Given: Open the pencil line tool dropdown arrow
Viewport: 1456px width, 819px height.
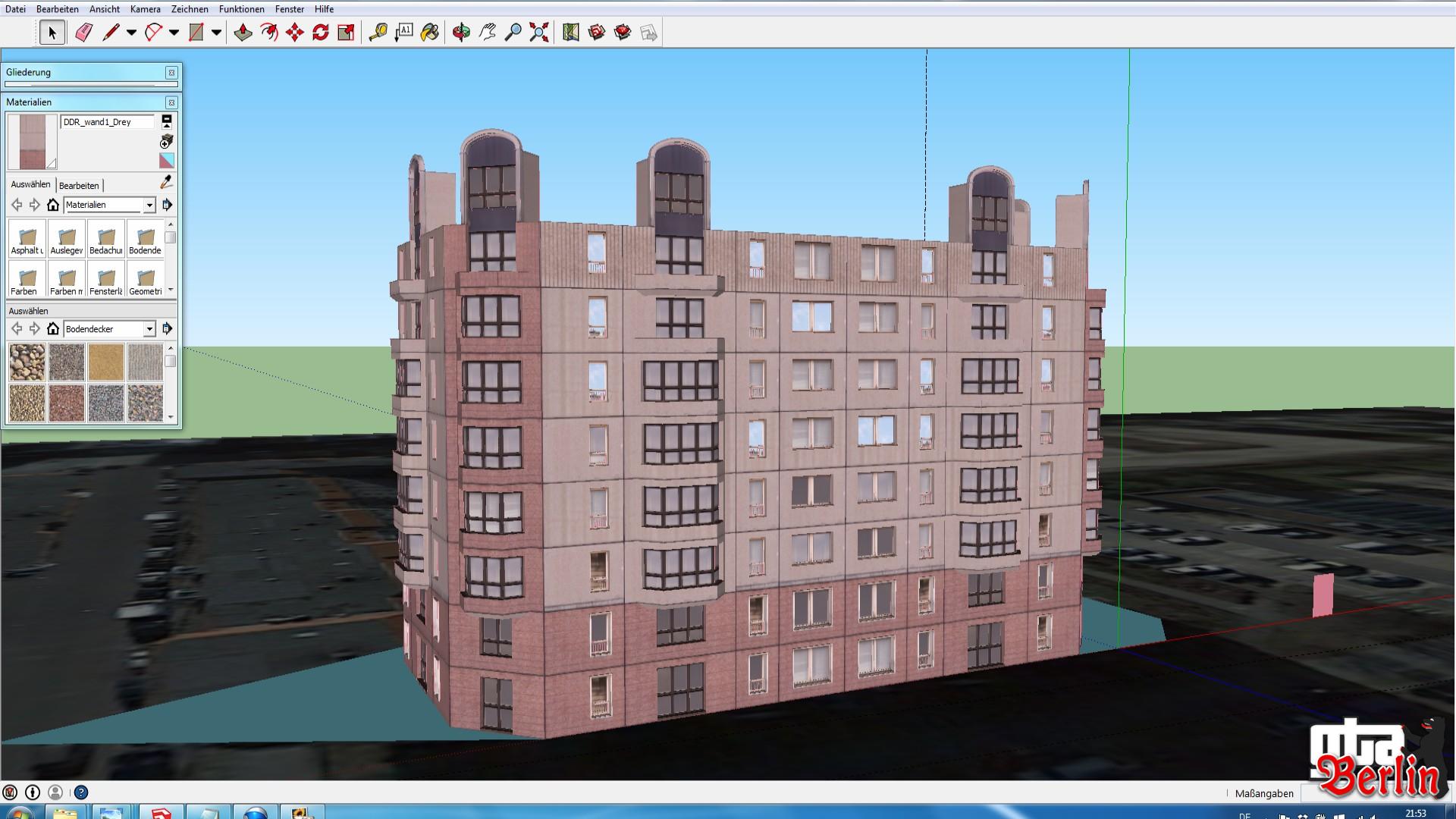Looking at the screenshot, I should click(x=131, y=33).
